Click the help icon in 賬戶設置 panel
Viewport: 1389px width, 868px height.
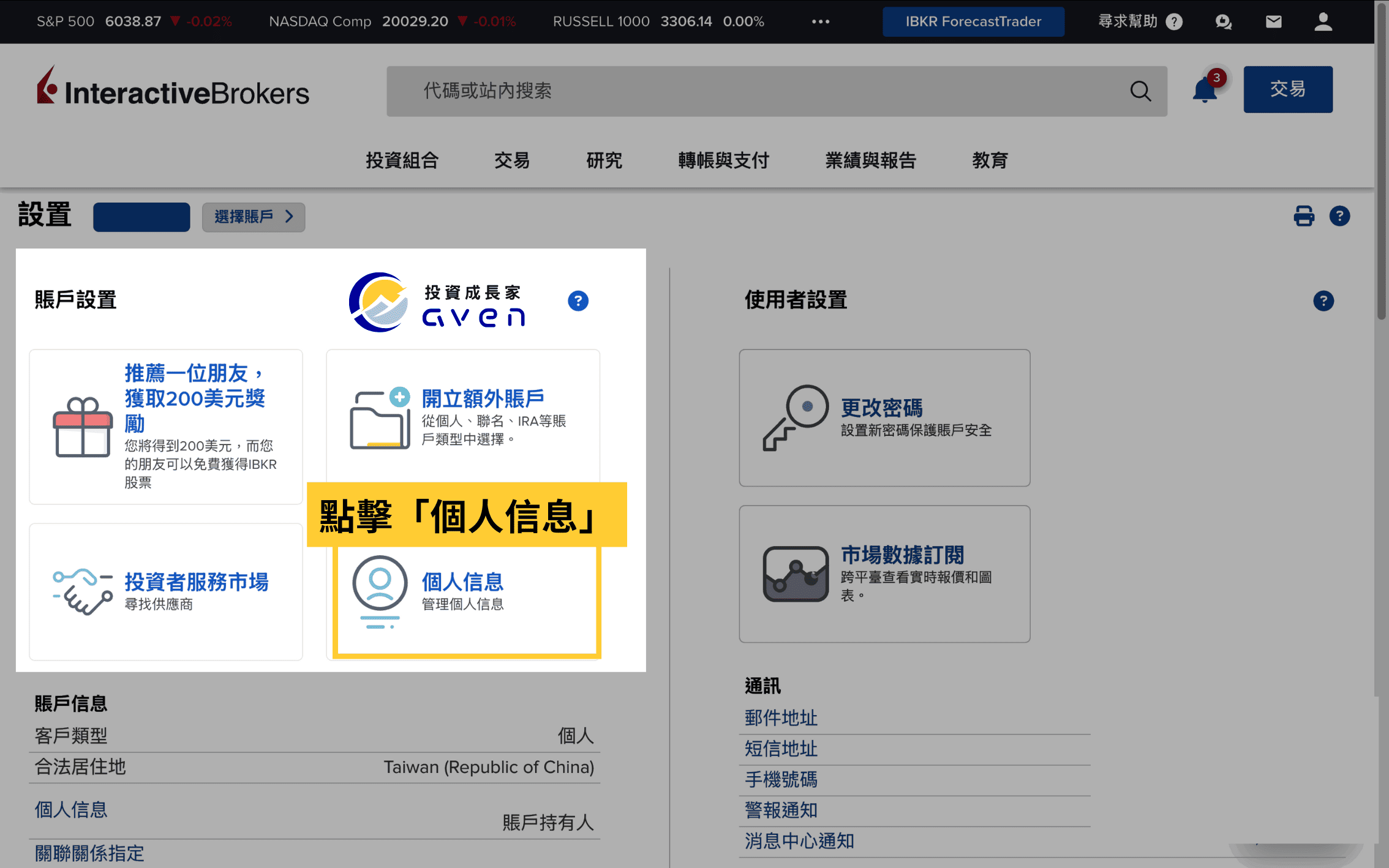pos(578,301)
